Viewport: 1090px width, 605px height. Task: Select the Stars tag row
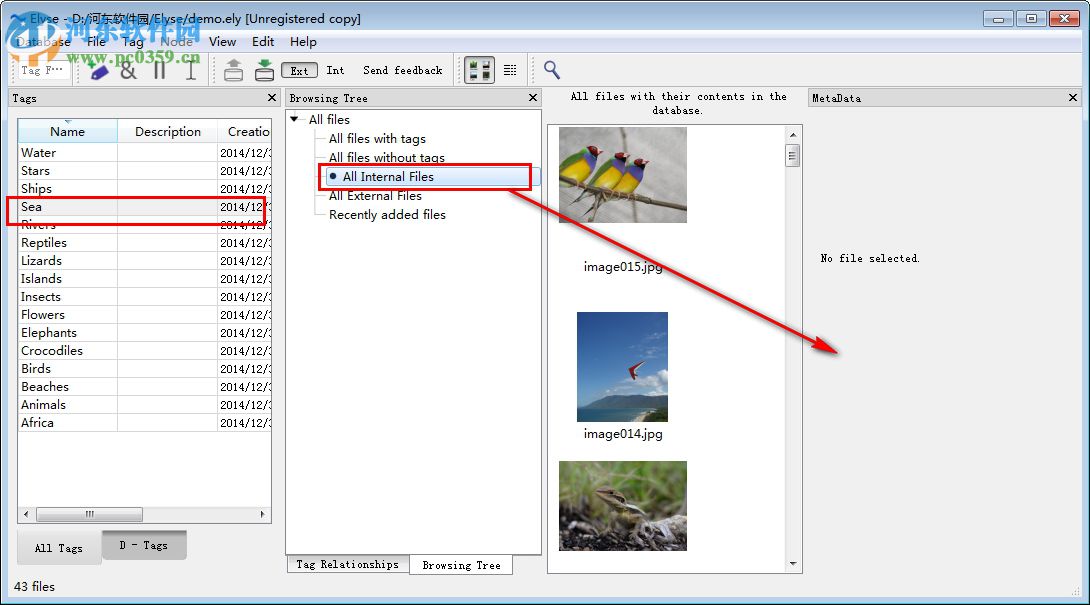click(x=145, y=170)
